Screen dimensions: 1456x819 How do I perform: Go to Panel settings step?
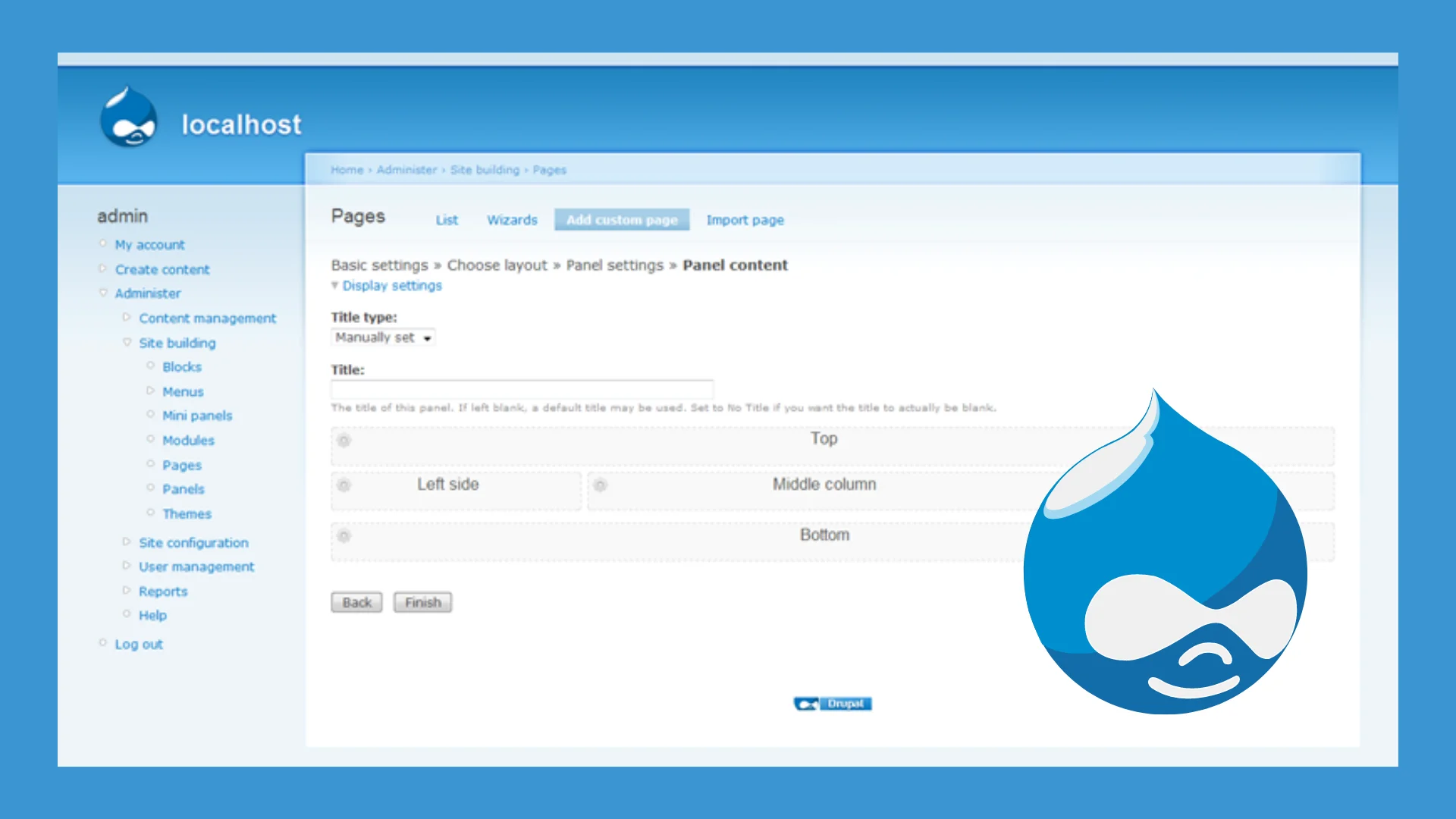614,265
